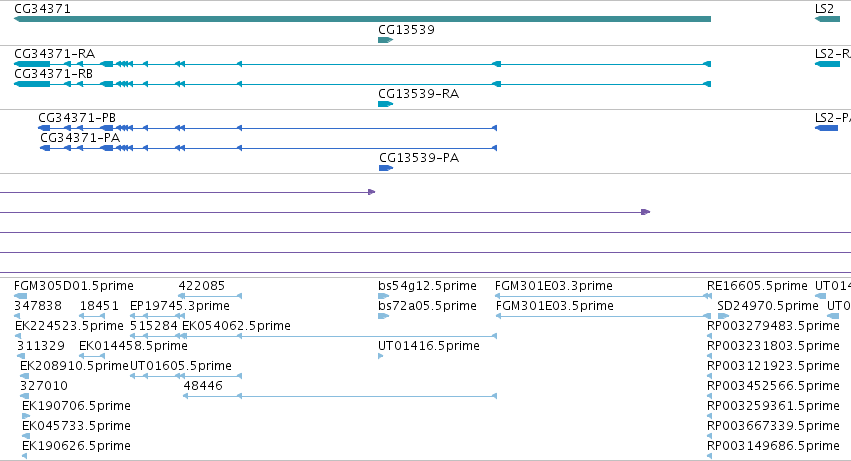
Task: Click the UT01416.5prime small arrow glyph
Action: (x=380, y=356)
